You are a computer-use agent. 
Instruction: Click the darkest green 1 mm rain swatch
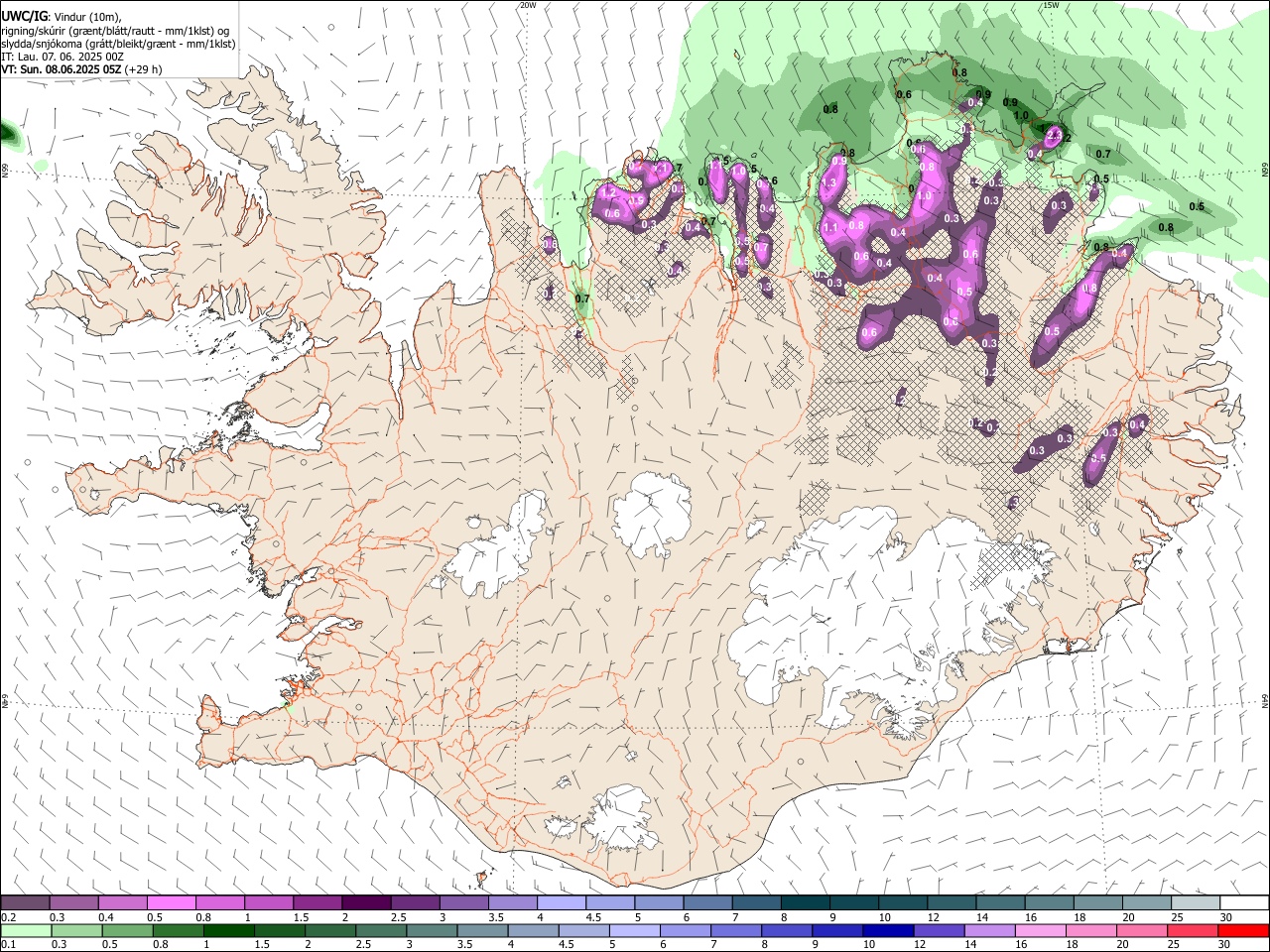point(228,931)
